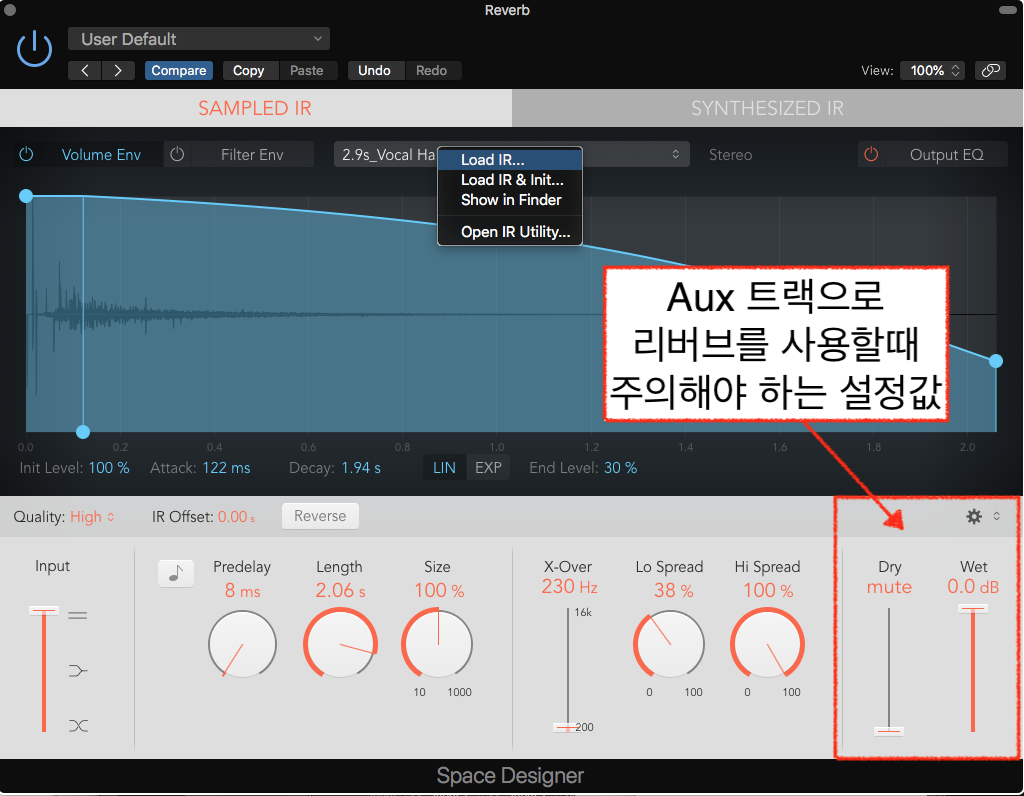1024x796 pixels.
Task: Choose Load IR... from the menu
Action: 509,160
